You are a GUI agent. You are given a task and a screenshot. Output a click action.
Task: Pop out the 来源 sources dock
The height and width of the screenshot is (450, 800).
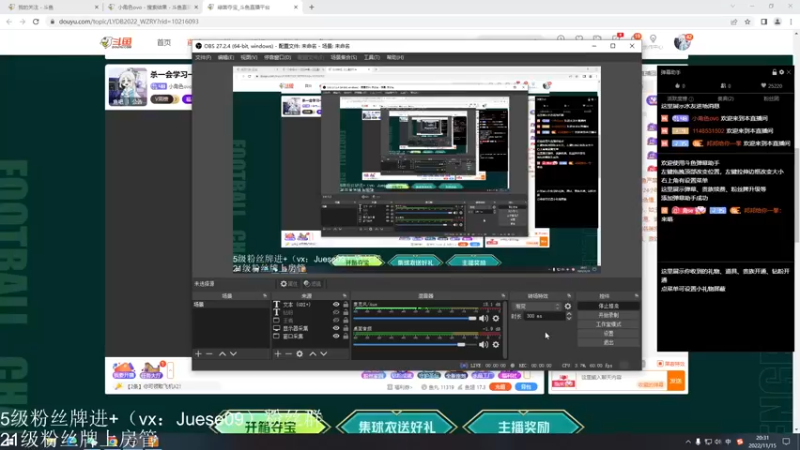(x=345, y=296)
